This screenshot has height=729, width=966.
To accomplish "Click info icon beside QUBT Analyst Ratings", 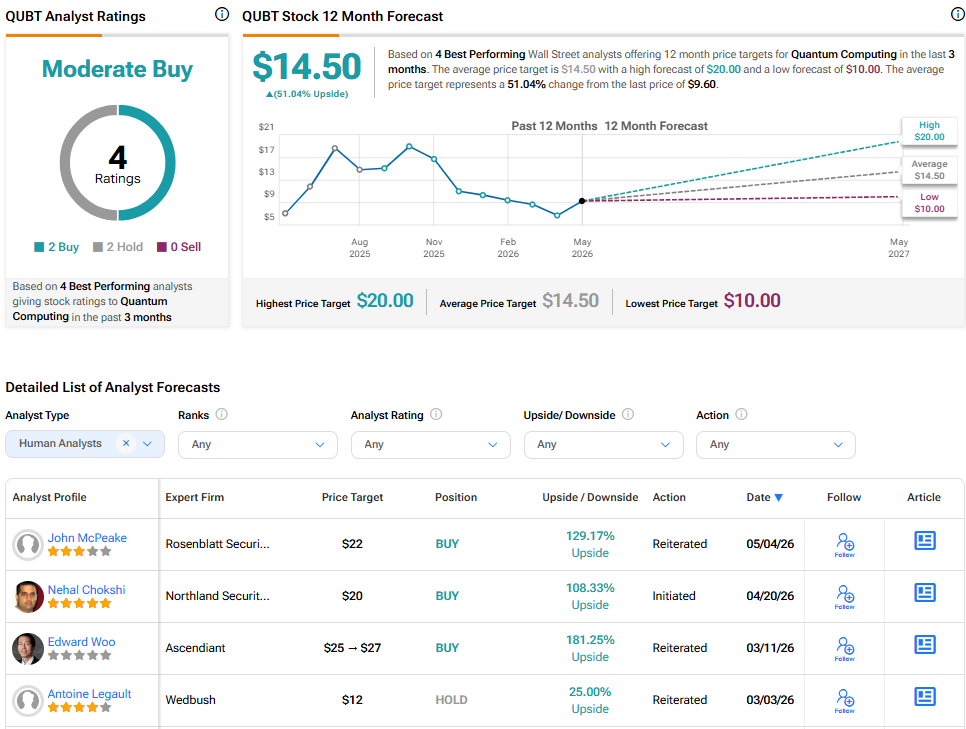I will (x=222, y=14).
